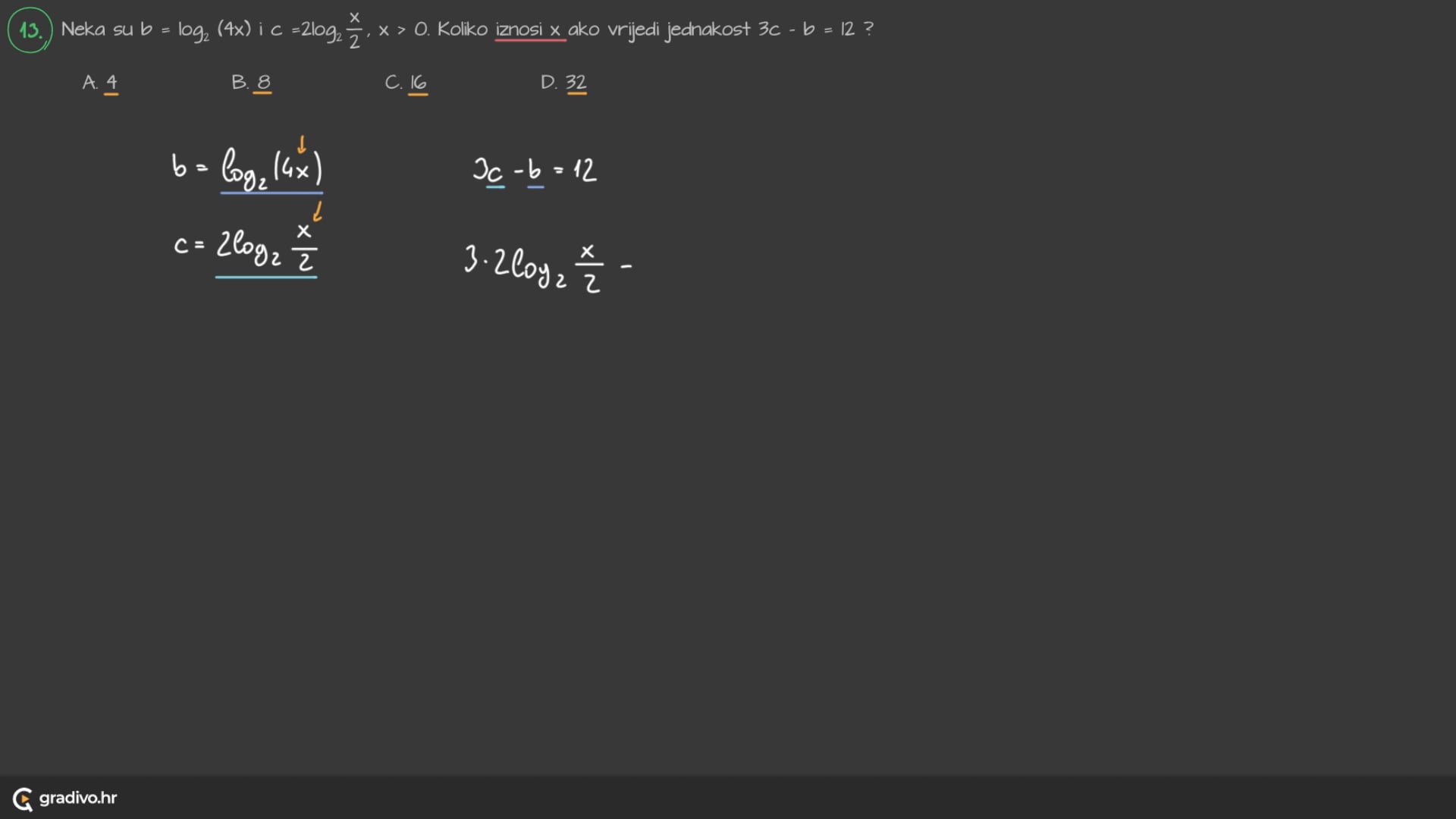Select answer option B. 8

pos(252,83)
